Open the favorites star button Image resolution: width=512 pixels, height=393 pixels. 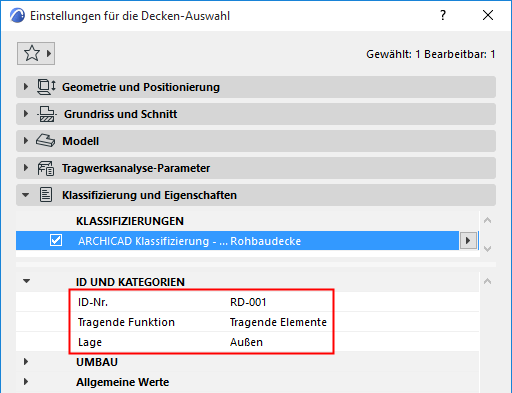[x=36, y=53]
